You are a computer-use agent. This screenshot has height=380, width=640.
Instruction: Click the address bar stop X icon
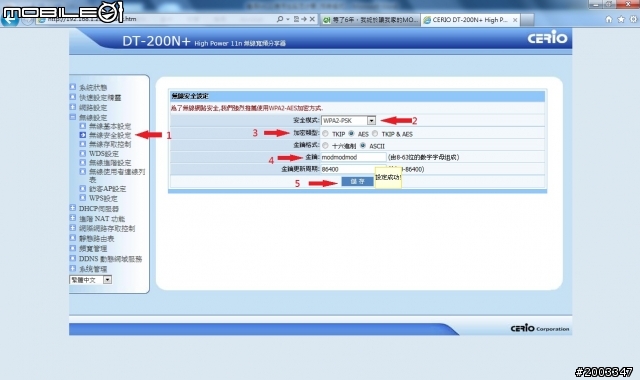point(312,19)
